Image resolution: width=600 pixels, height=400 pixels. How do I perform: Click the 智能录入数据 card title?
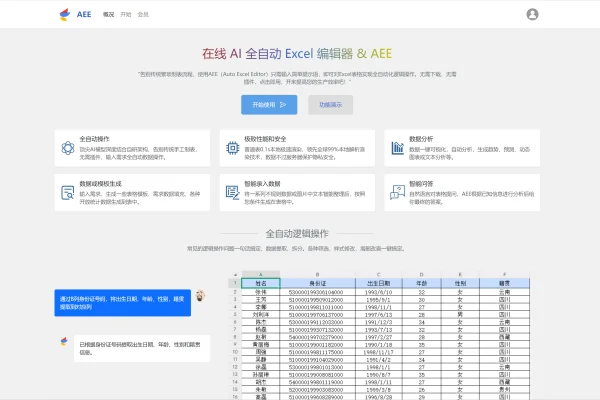(x=262, y=184)
